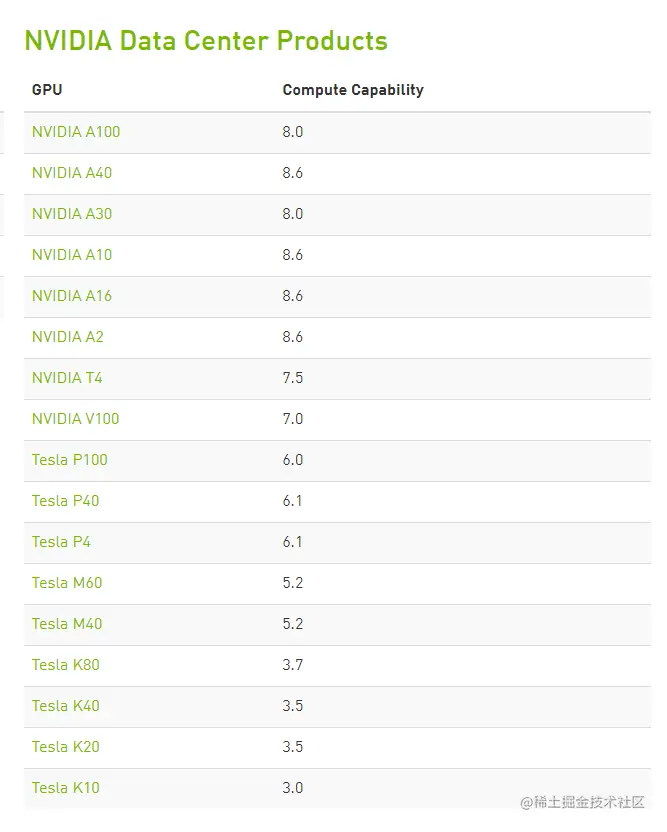Click the NVIDIA A40 GPU link
The height and width of the screenshot is (832, 667).
(72, 173)
